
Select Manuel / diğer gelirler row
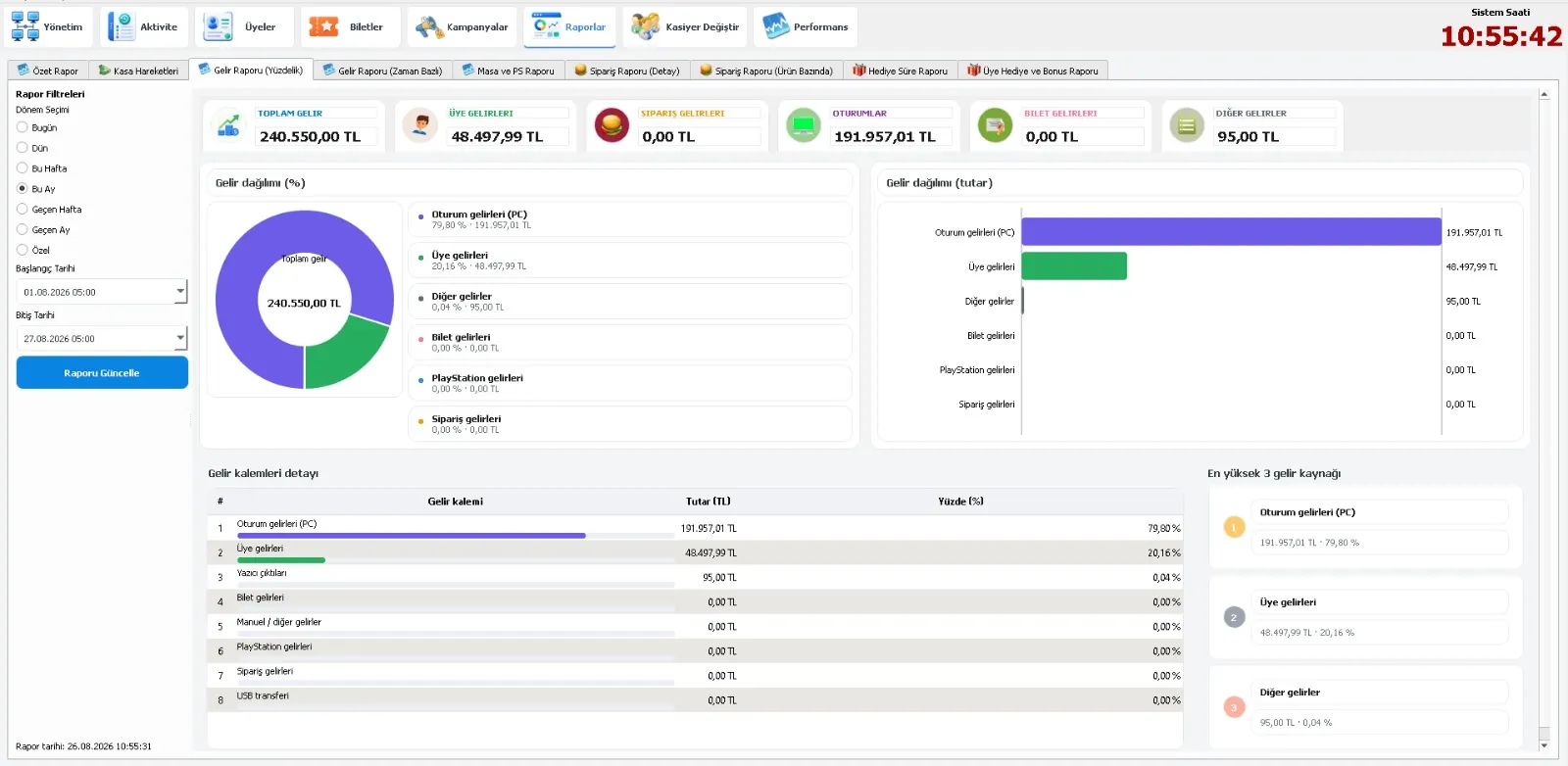point(695,626)
